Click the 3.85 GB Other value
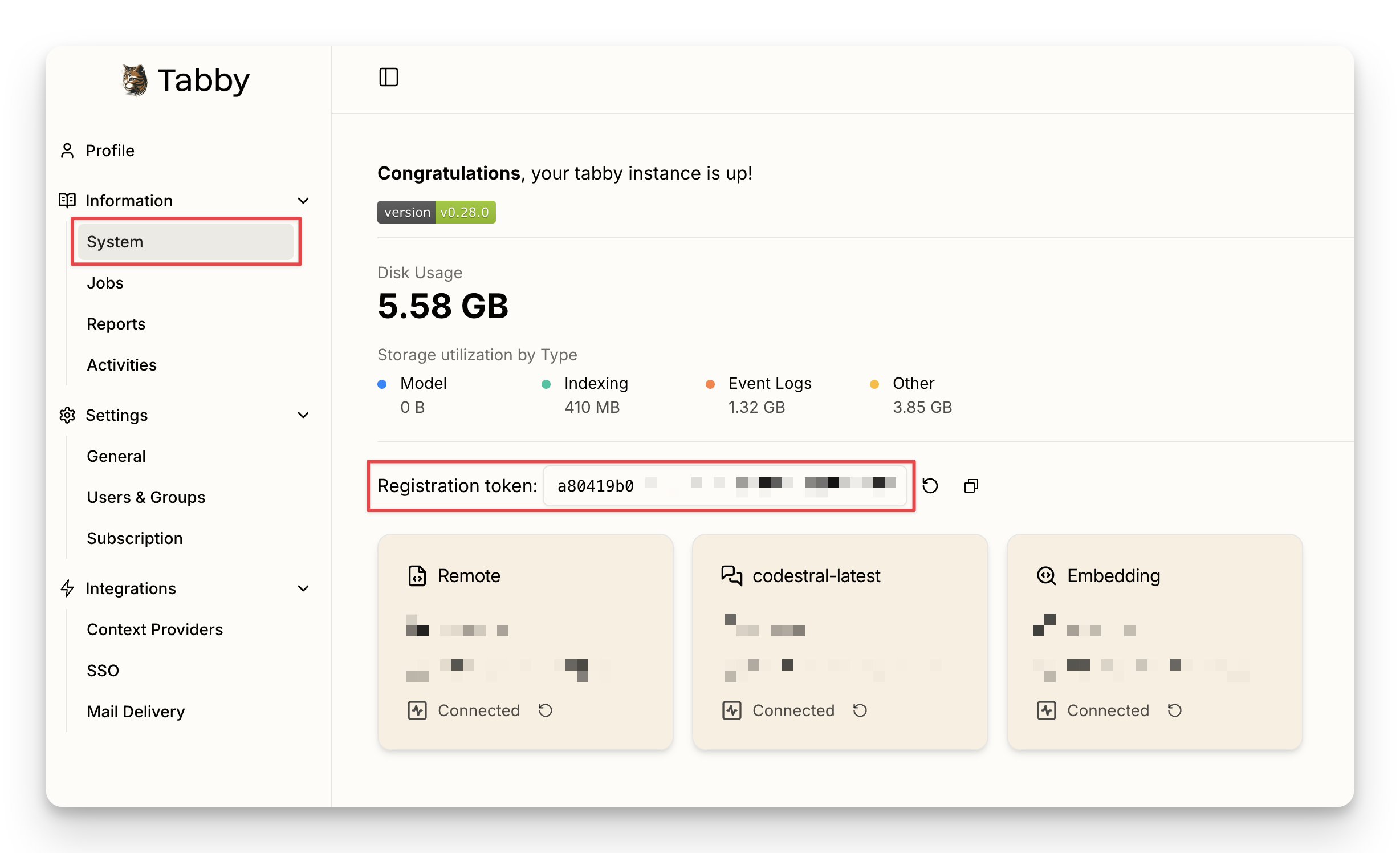The image size is (1400, 853). (922, 407)
